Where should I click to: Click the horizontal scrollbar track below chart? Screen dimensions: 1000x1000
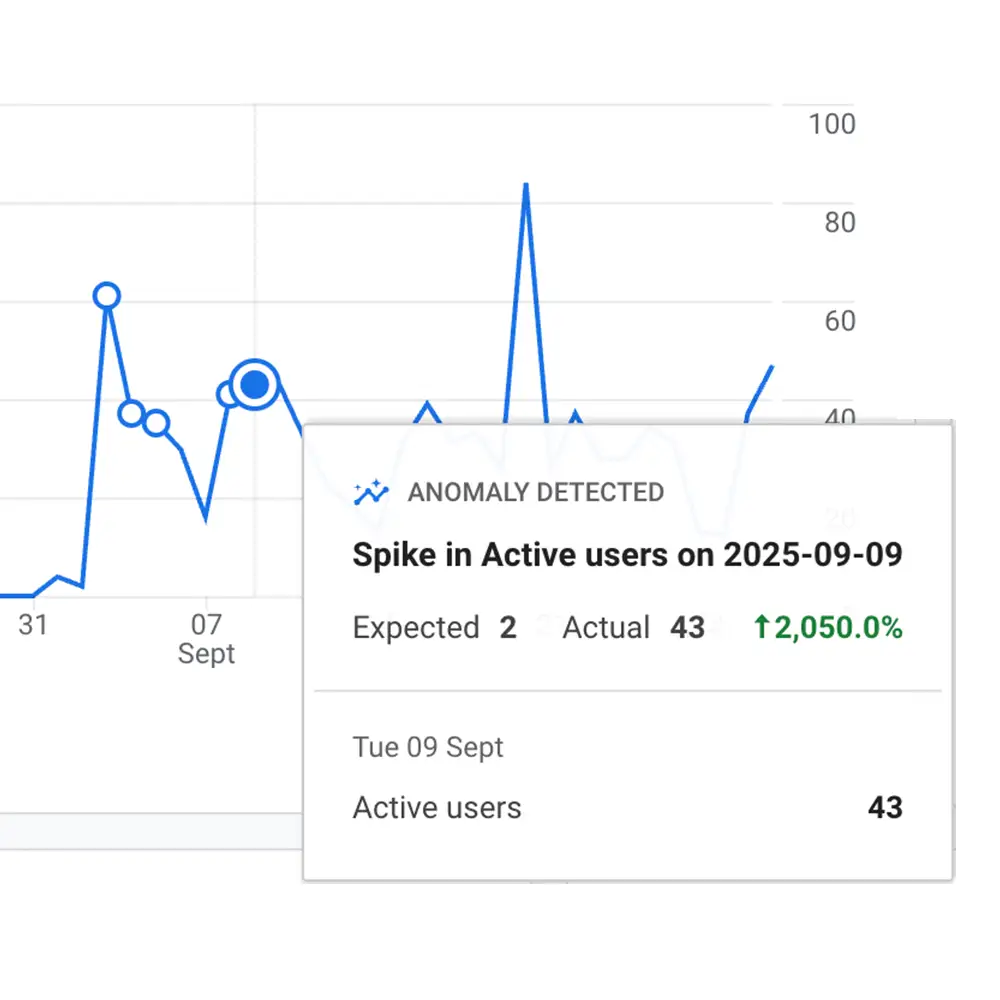pyautogui.click(x=150, y=829)
